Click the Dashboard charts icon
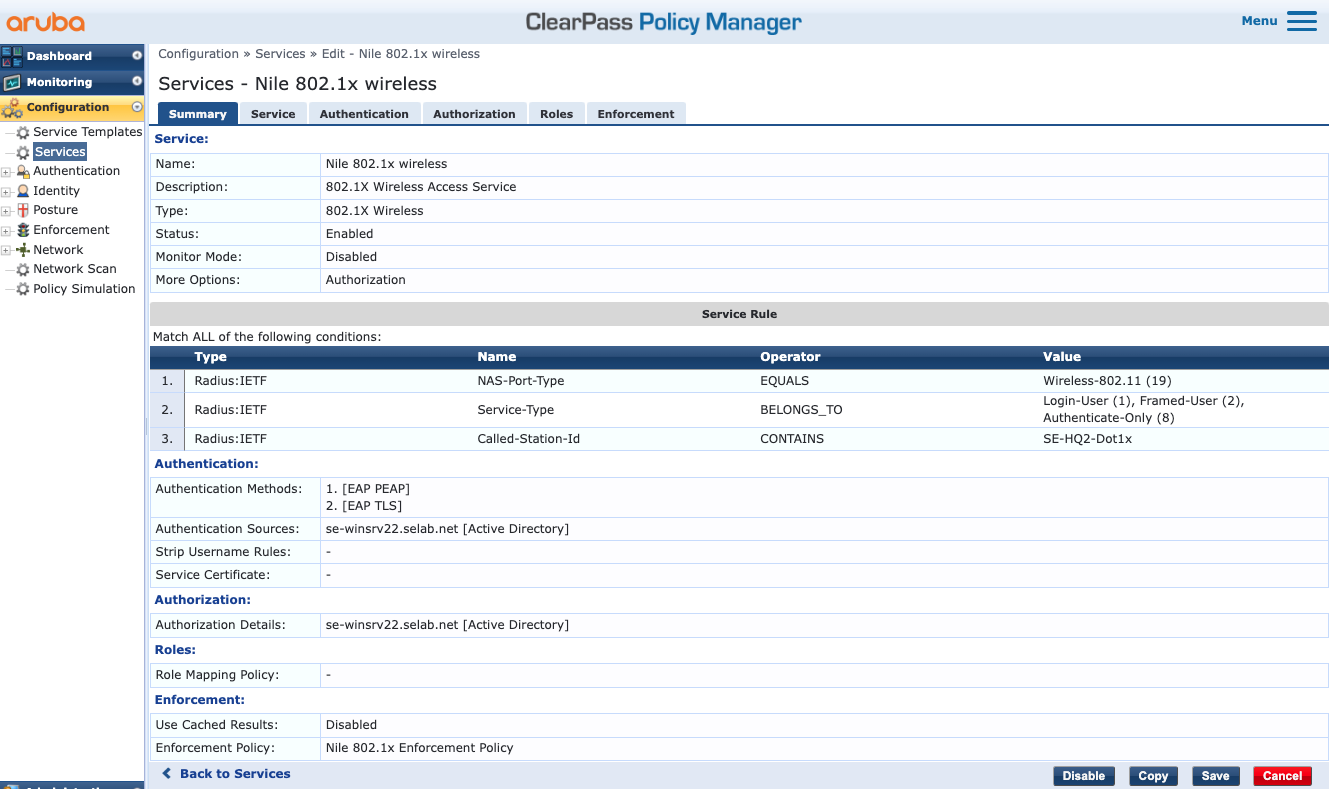 (x=12, y=56)
